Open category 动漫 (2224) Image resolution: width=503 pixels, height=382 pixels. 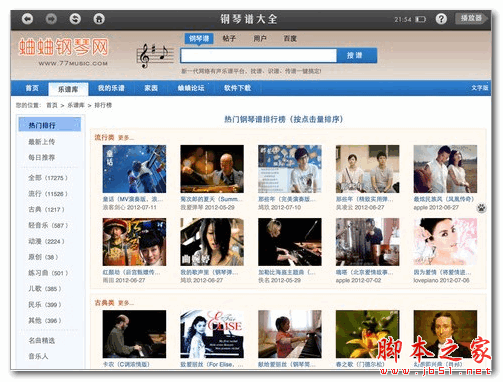pyautogui.click(x=46, y=241)
